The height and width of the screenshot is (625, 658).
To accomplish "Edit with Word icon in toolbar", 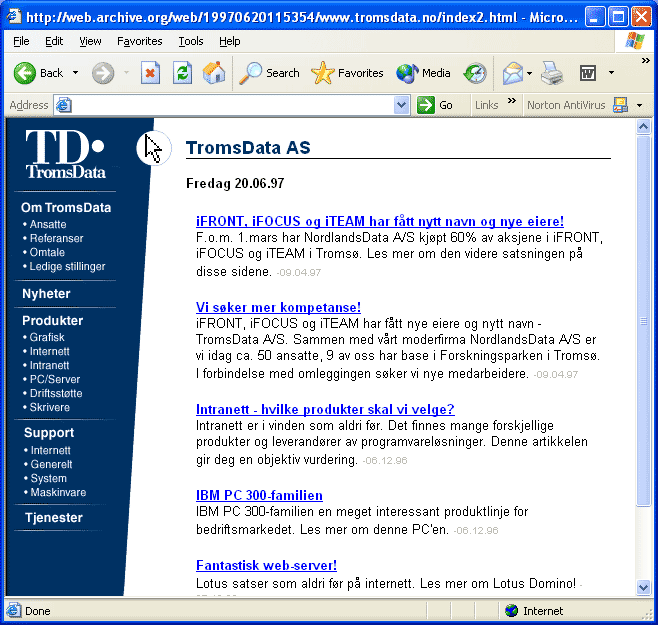I will click(x=588, y=73).
